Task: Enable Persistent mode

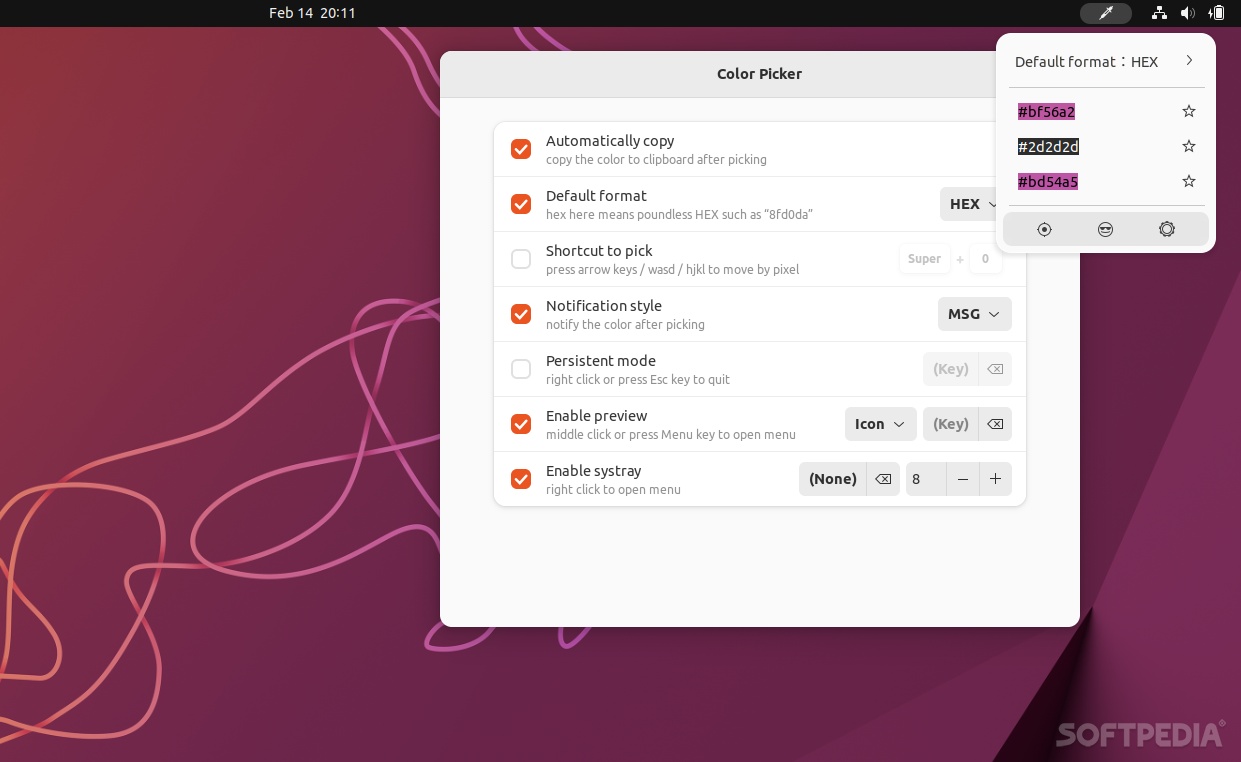Action: [x=521, y=368]
